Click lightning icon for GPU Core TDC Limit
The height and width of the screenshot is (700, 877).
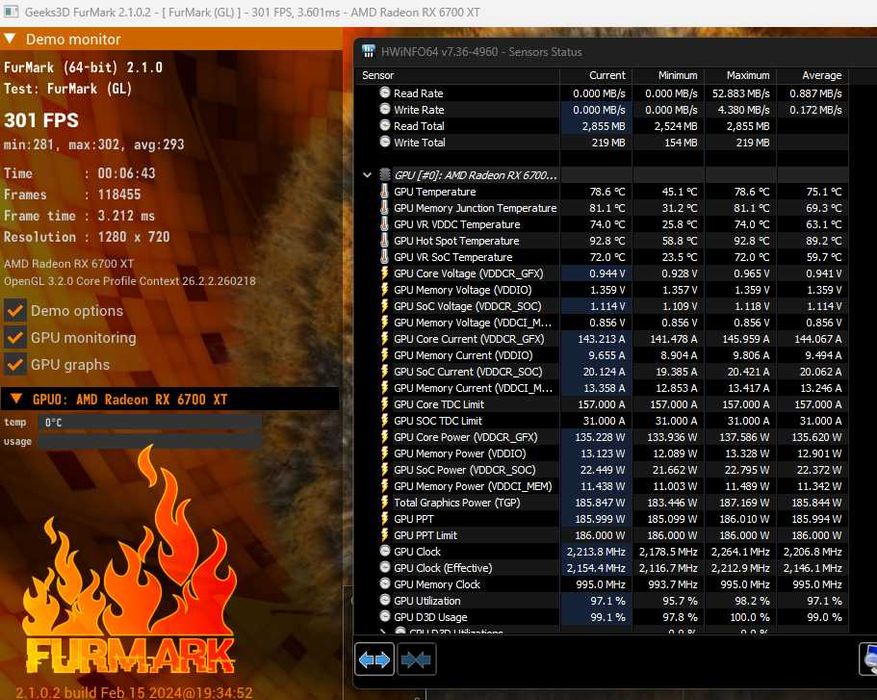385,404
